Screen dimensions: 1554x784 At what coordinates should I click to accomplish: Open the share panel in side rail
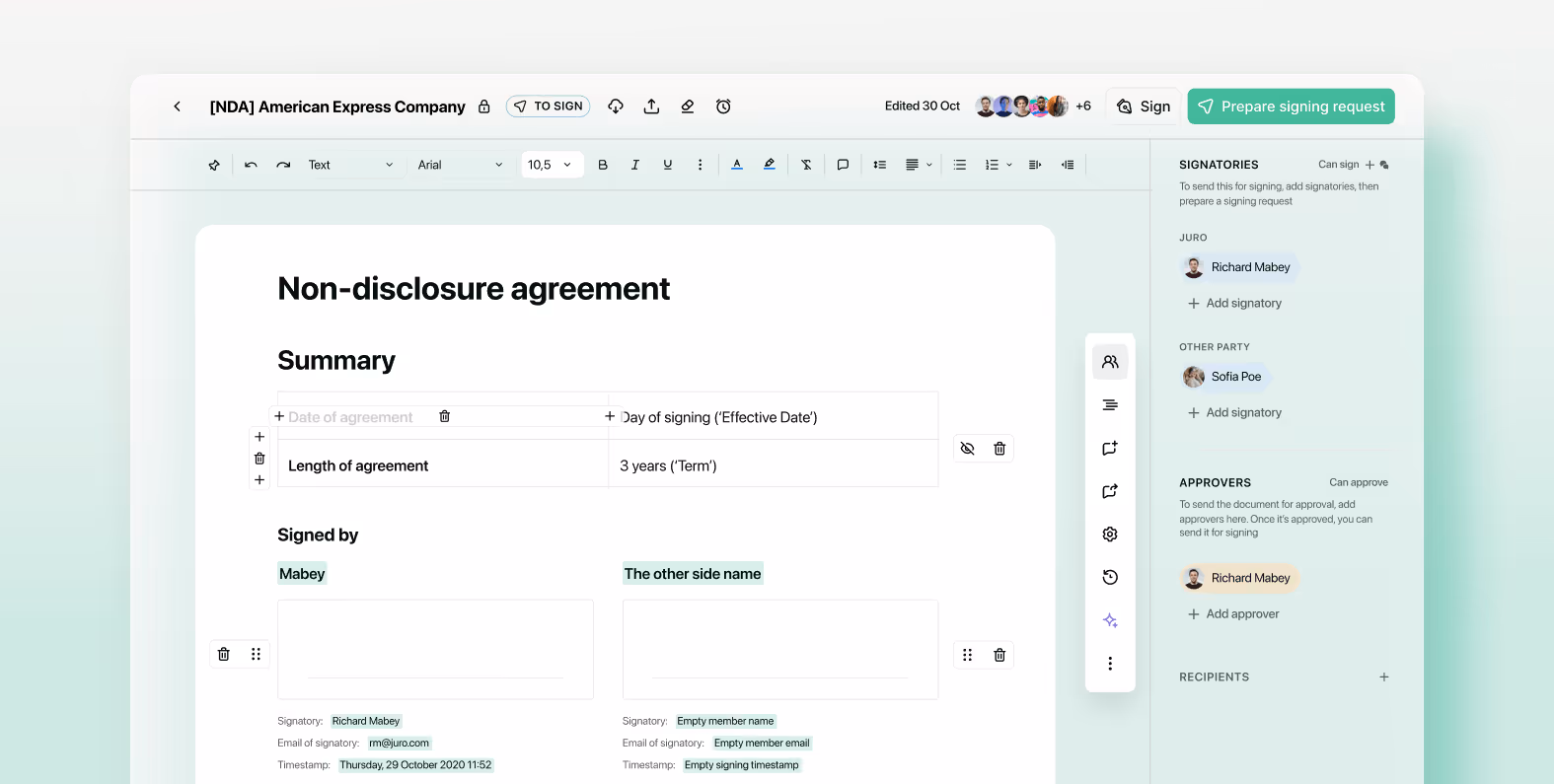point(1110,491)
